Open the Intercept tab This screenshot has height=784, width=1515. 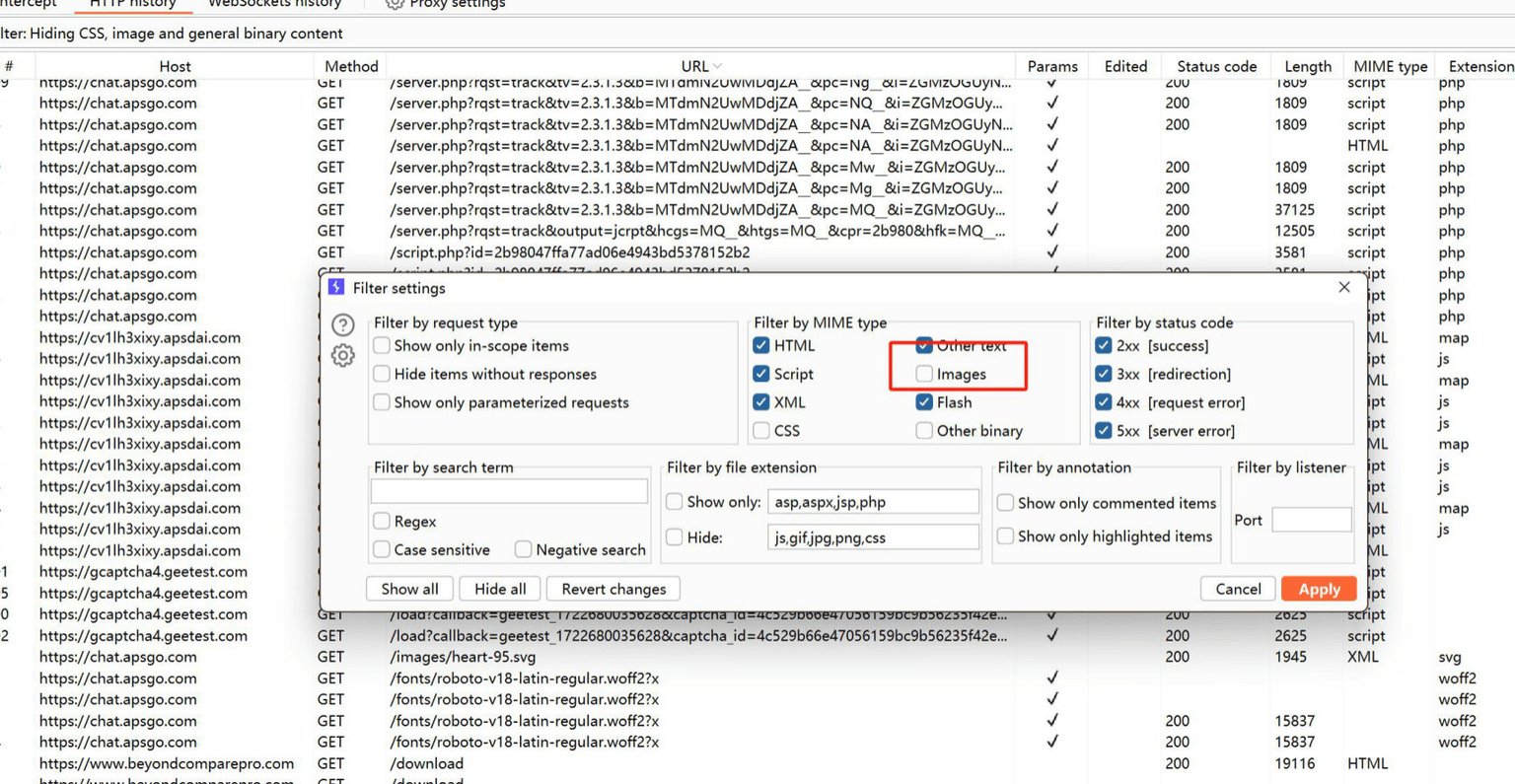[29, 4]
